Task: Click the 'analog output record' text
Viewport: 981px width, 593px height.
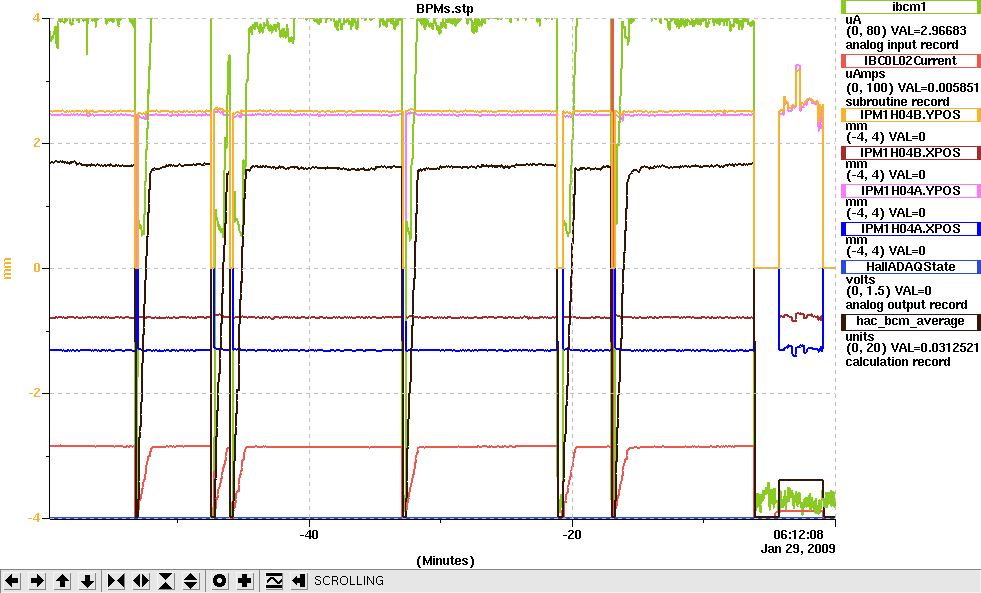Action: pos(906,305)
